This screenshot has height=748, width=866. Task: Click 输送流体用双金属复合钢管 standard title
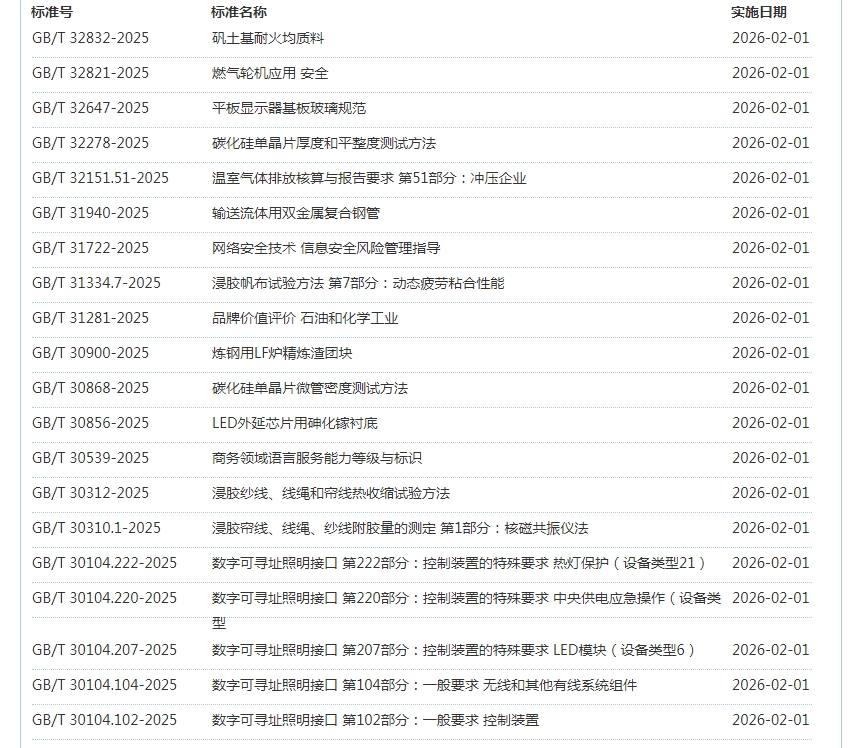tap(296, 213)
